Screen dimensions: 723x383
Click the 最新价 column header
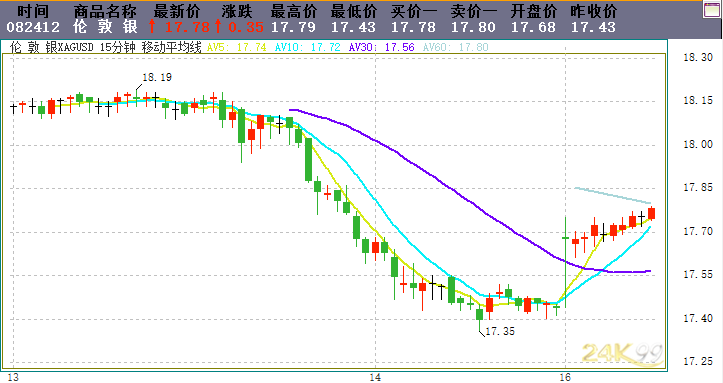(x=177, y=11)
